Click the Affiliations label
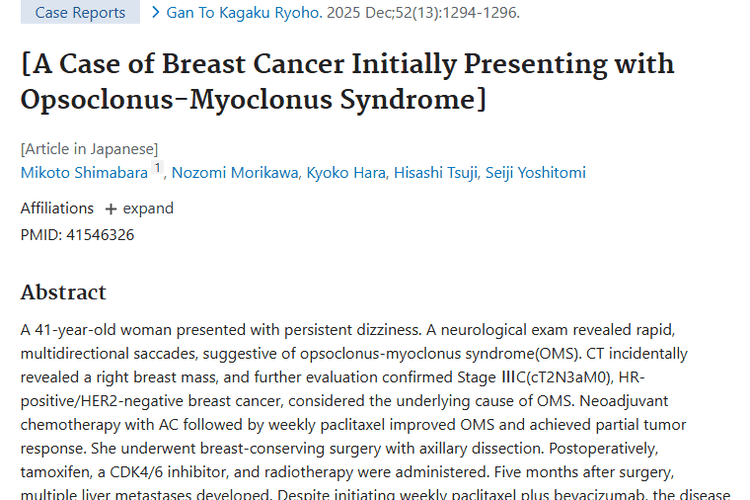 pos(57,209)
